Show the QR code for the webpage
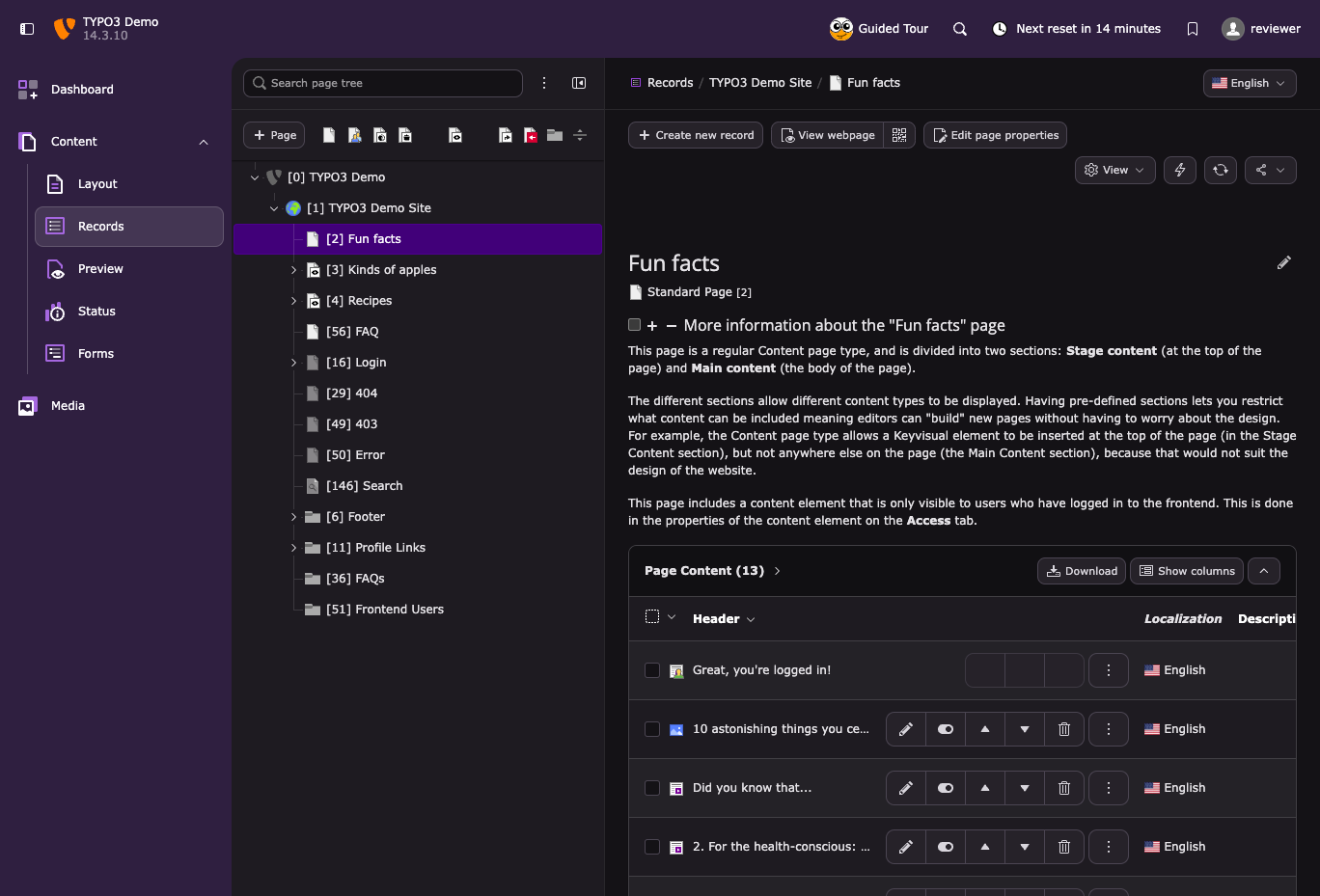 coord(899,135)
